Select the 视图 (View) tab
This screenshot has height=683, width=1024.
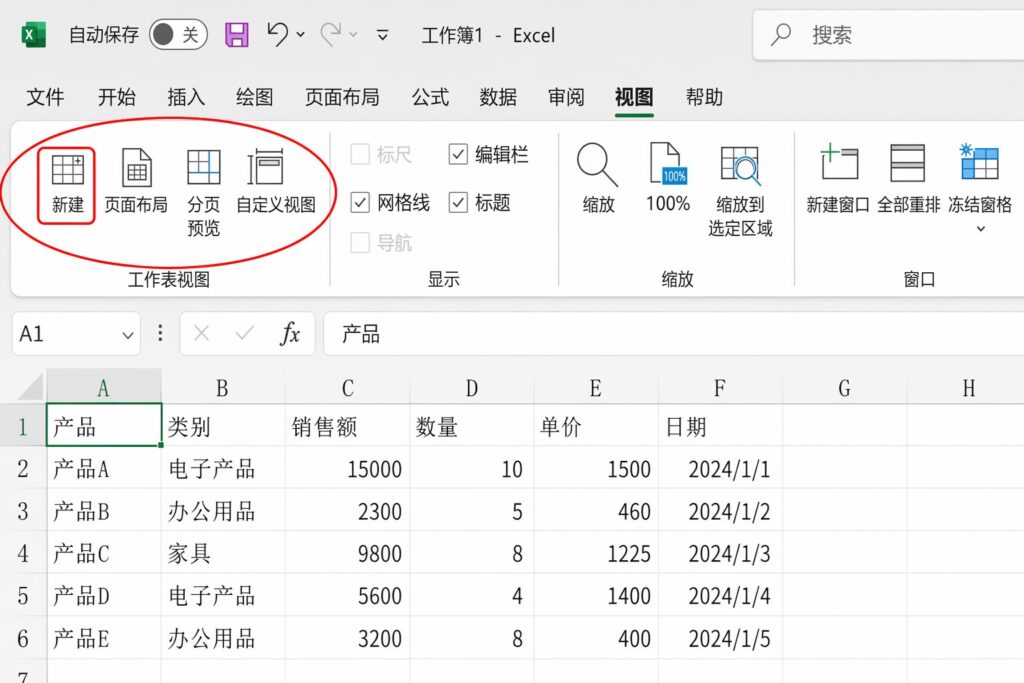click(x=634, y=97)
